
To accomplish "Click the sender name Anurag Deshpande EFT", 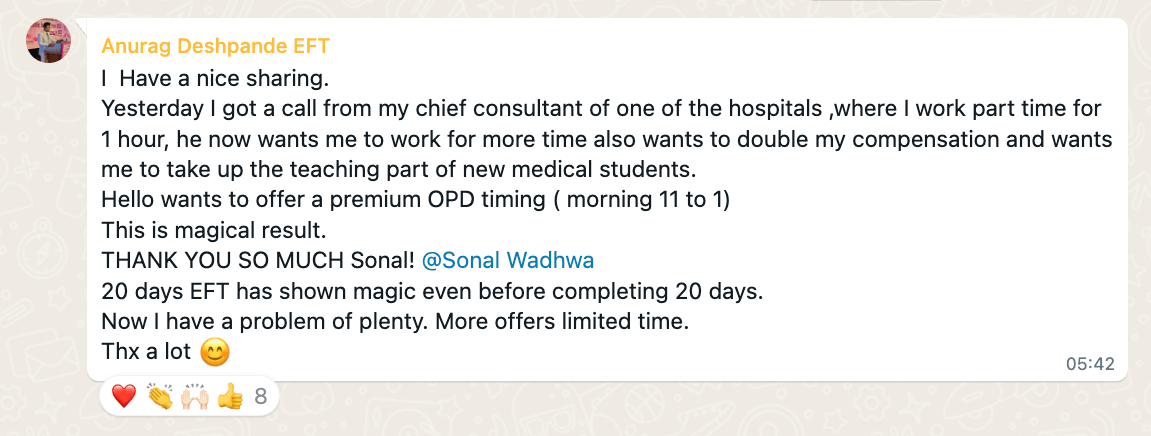I will (215, 46).
